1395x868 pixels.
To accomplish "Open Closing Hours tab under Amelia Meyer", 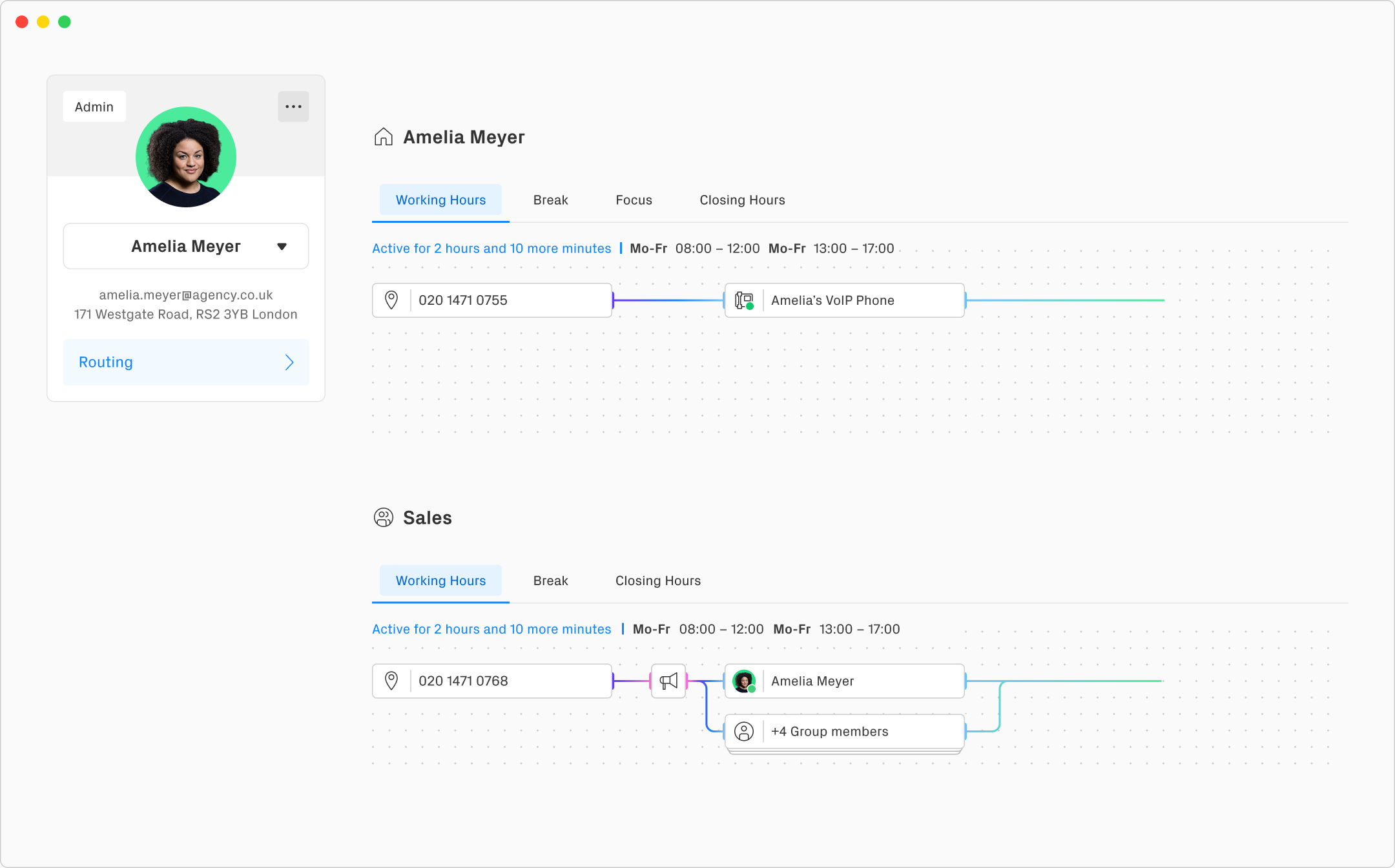I will 743,200.
